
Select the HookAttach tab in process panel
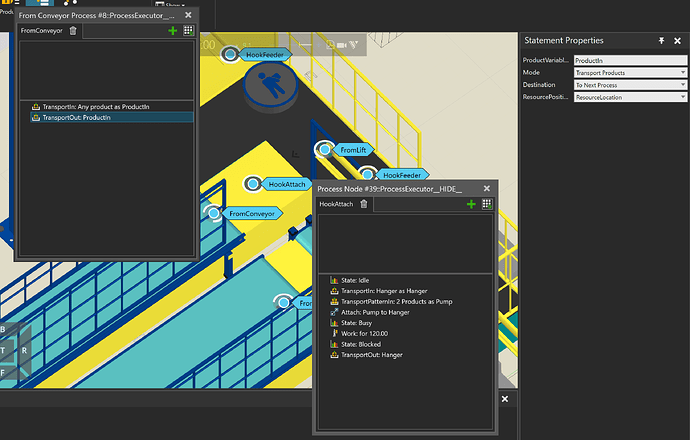[336, 204]
